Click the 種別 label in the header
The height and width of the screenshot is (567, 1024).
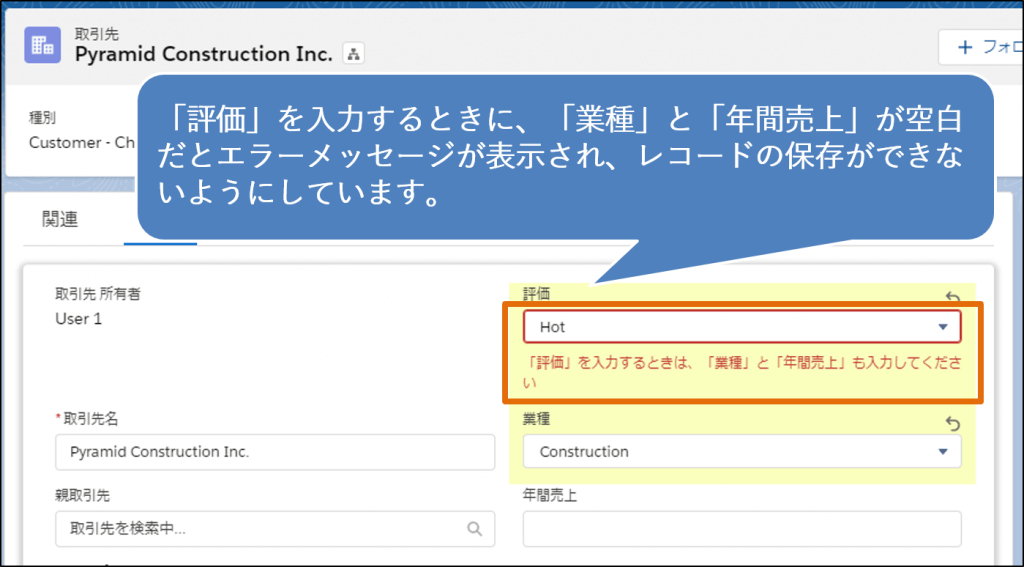pos(42,118)
